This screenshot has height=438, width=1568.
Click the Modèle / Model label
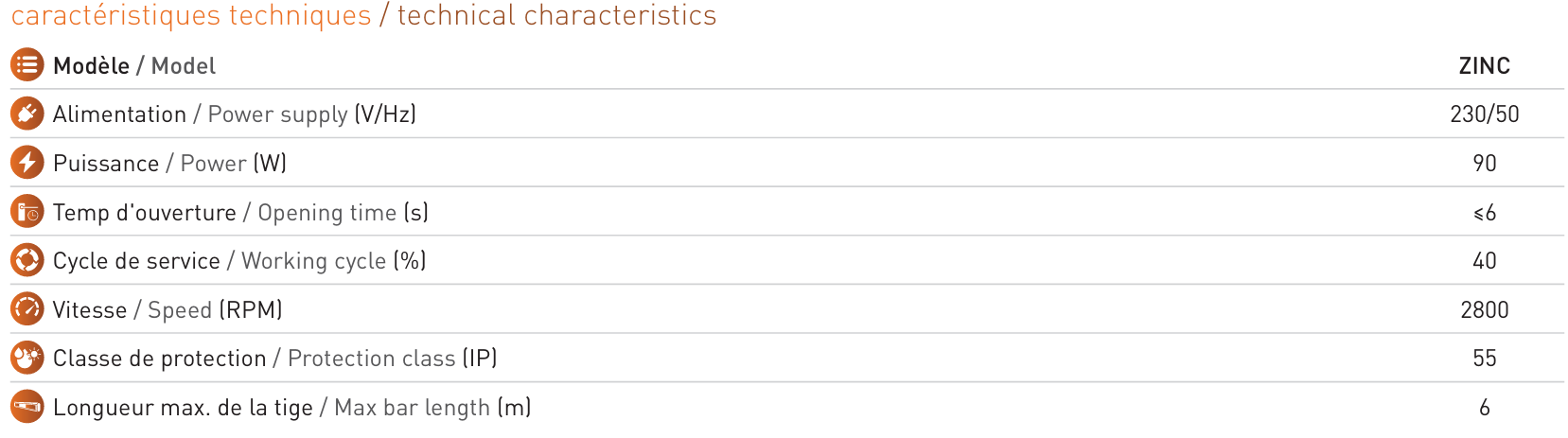click(x=134, y=66)
